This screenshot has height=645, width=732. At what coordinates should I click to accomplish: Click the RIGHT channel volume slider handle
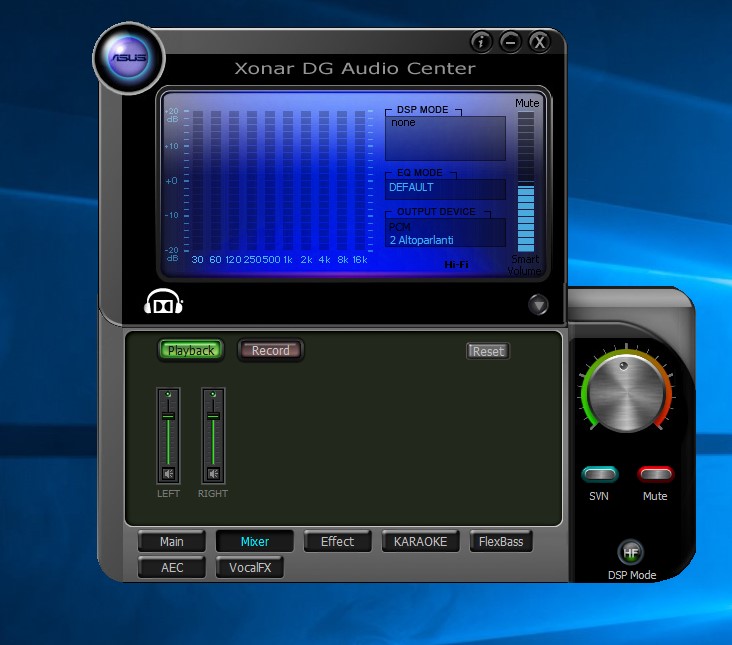213,416
